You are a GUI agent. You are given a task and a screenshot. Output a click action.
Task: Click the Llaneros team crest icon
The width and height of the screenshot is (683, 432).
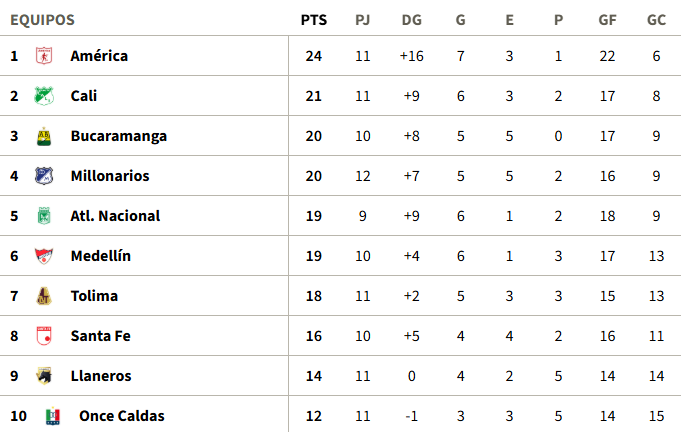click(44, 376)
